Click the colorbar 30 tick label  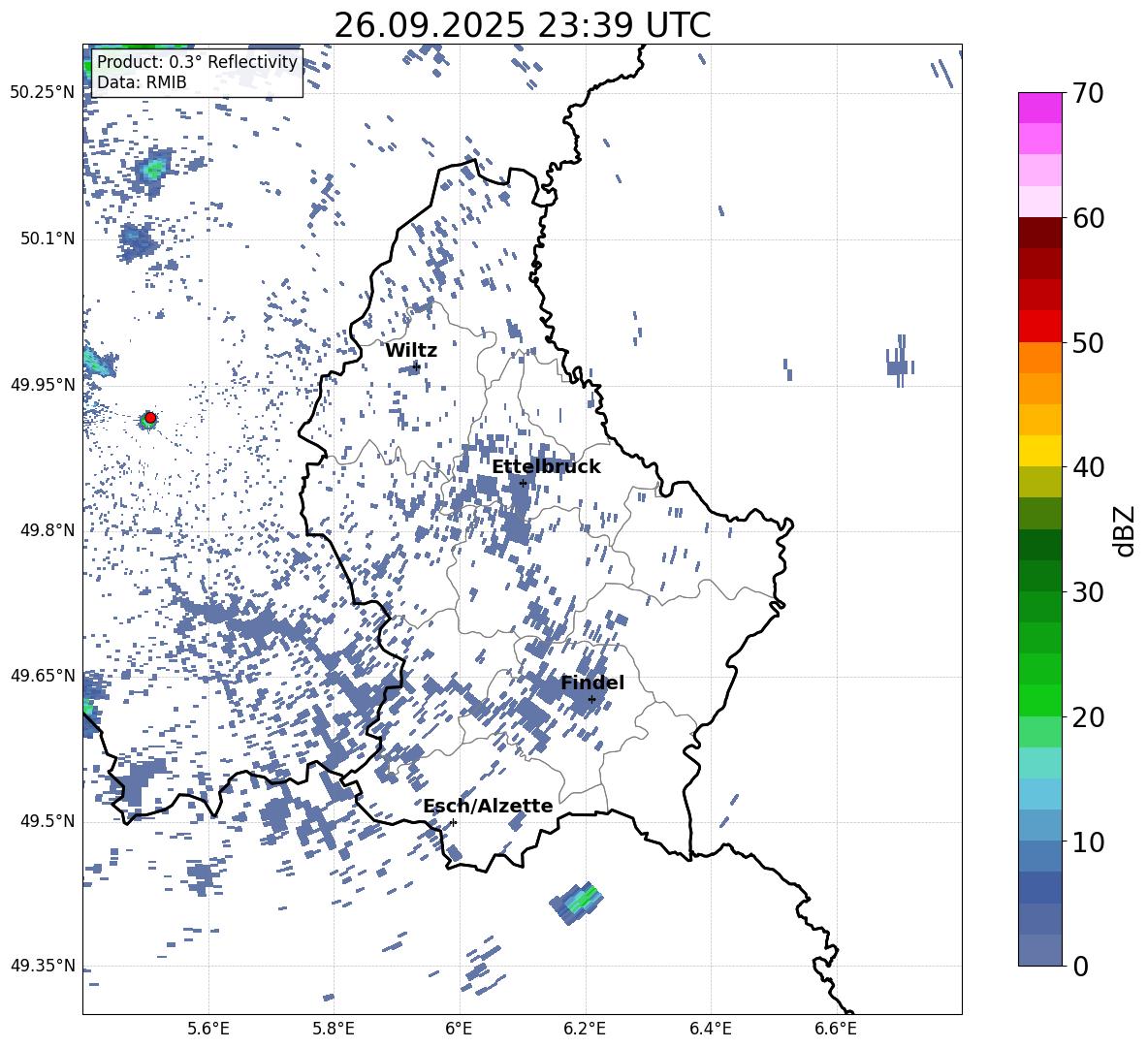(1088, 592)
